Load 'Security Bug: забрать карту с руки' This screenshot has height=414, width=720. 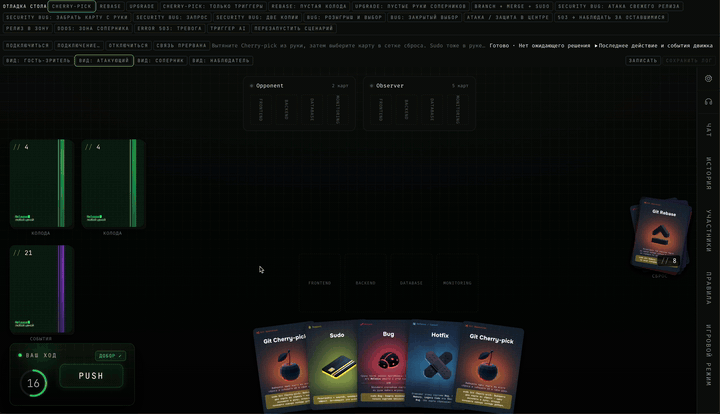pyautogui.click(x=67, y=17)
